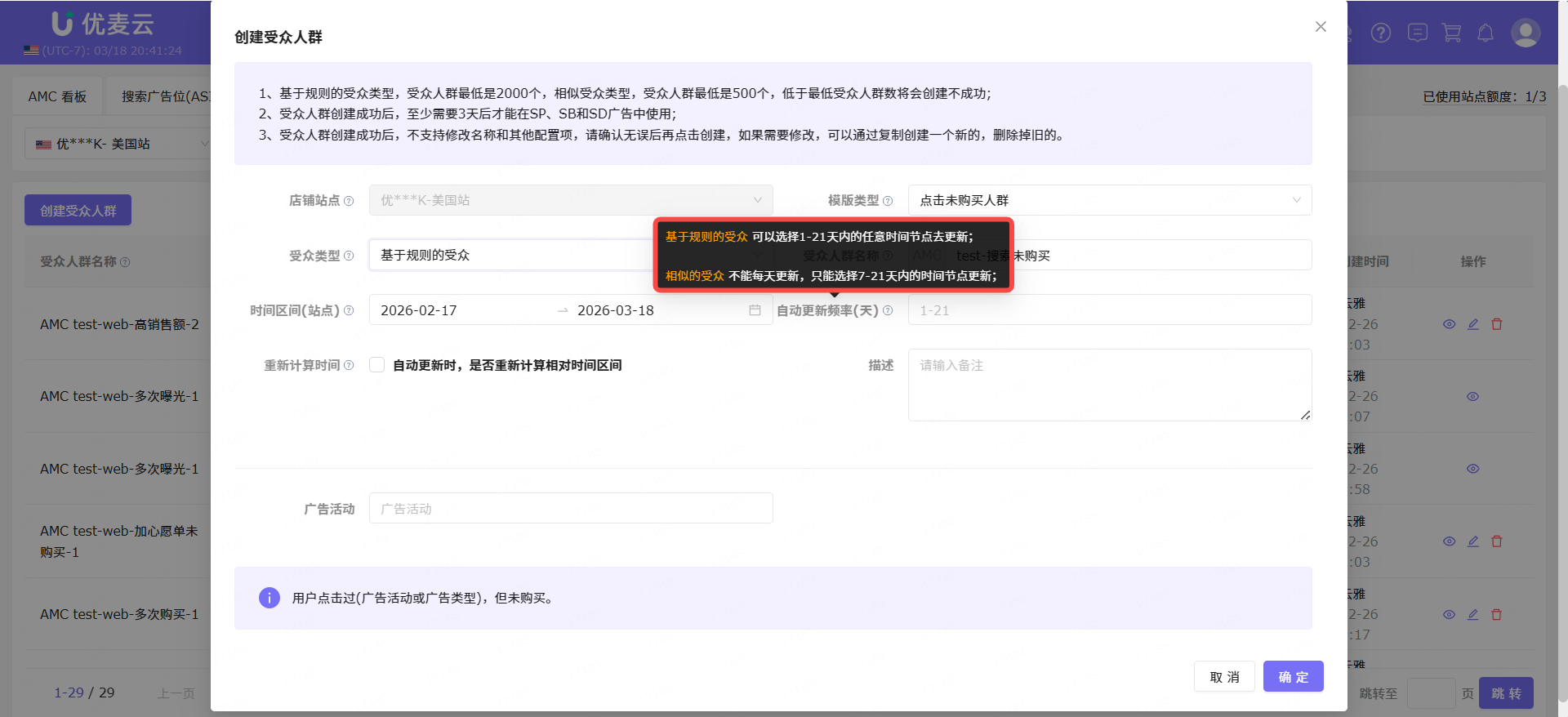Click the page number input near 跳转至
The width and height of the screenshot is (1568, 717).
[x=1432, y=693]
